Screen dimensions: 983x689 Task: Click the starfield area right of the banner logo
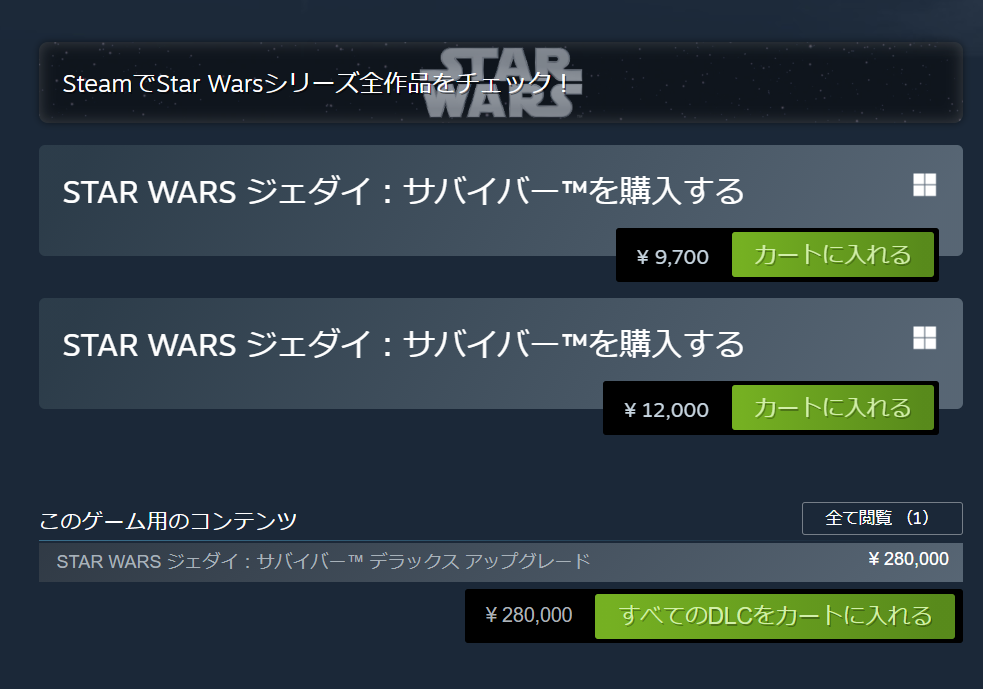click(x=771, y=83)
